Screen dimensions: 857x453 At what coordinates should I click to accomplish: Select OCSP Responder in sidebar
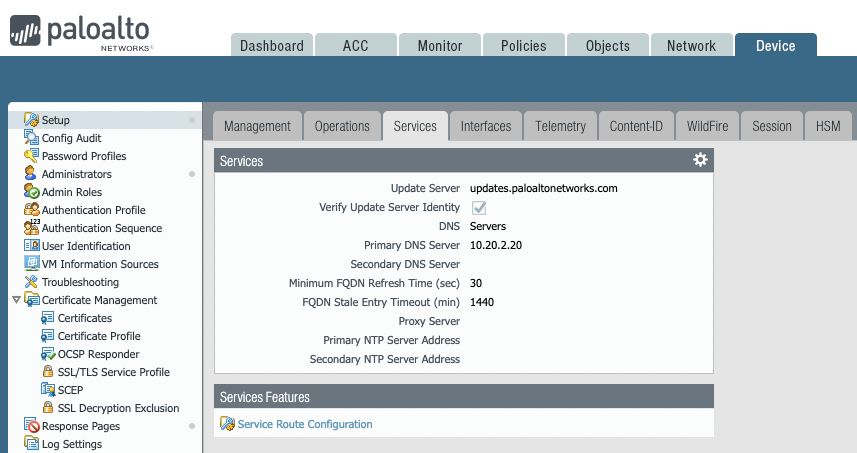(x=98, y=354)
